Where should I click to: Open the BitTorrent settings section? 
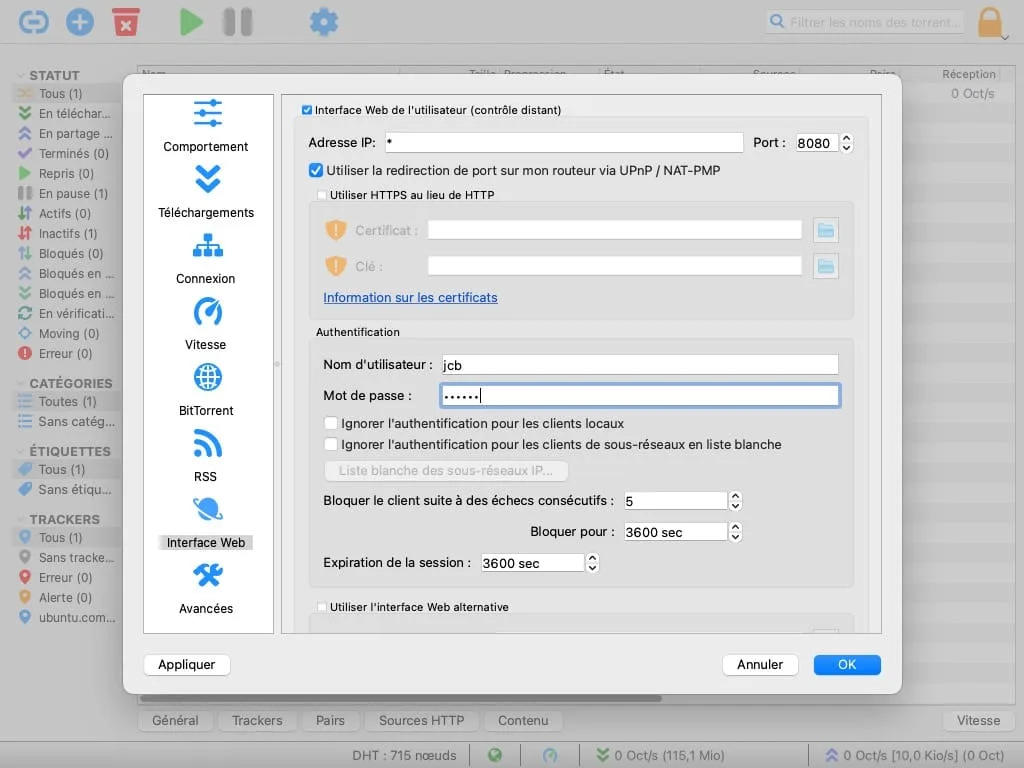pyautogui.click(x=206, y=390)
